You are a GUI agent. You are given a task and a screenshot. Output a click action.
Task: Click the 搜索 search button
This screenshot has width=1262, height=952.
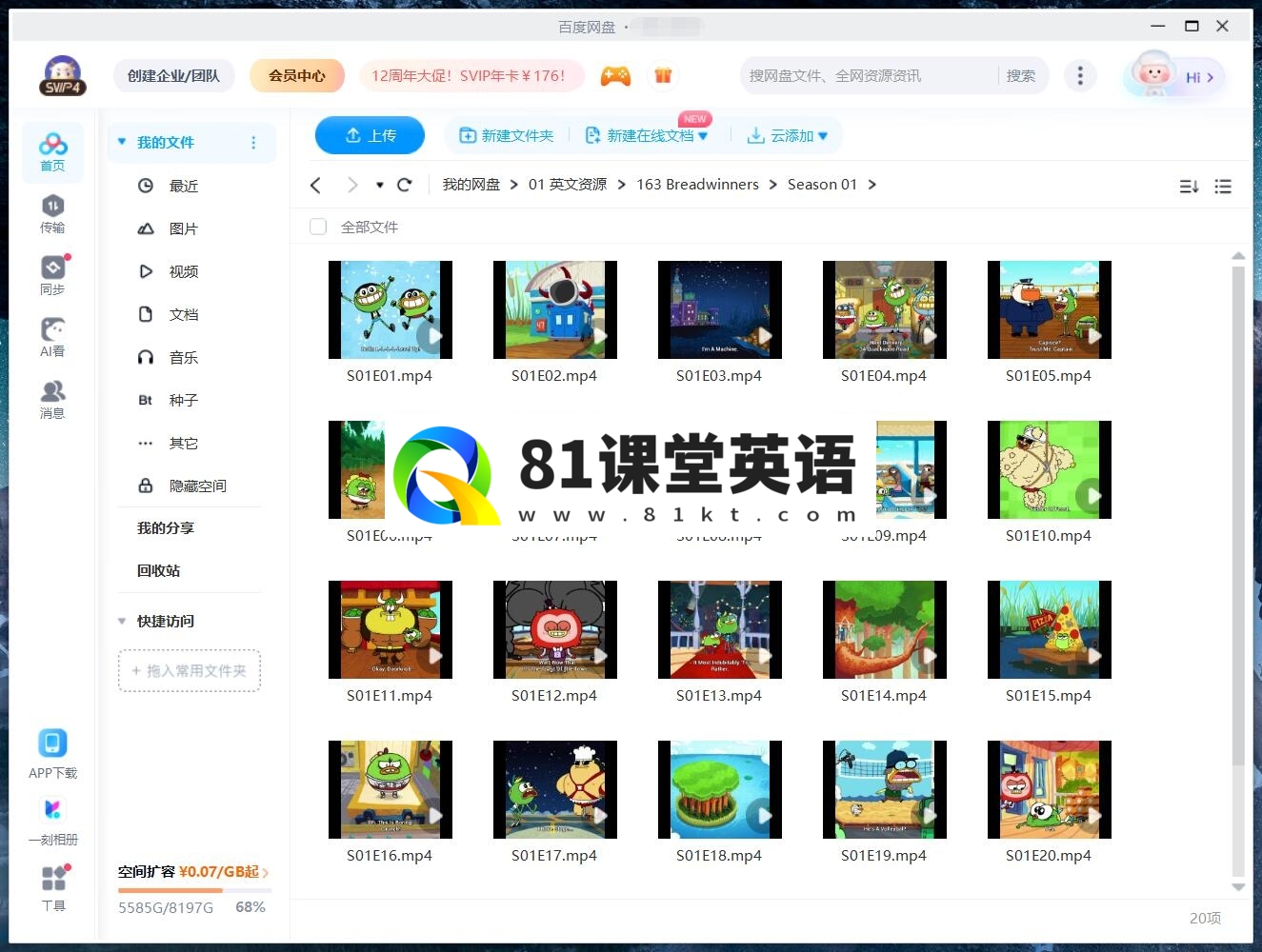(1020, 75)
